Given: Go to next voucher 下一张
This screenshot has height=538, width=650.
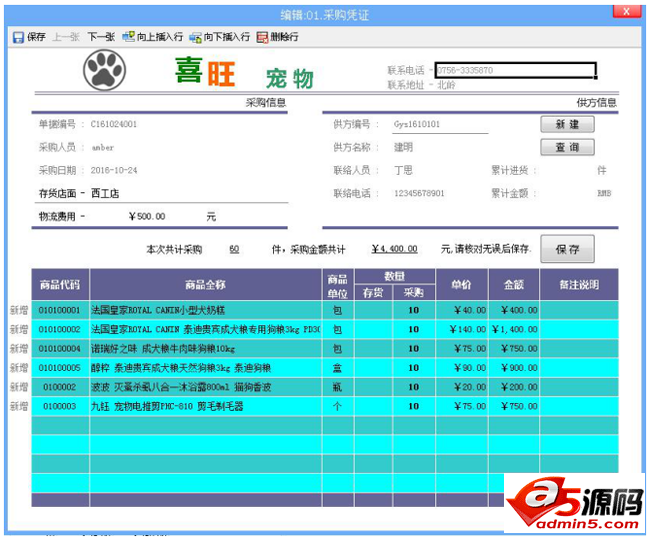Looking at the screenshot, I should tap(101, 37).
